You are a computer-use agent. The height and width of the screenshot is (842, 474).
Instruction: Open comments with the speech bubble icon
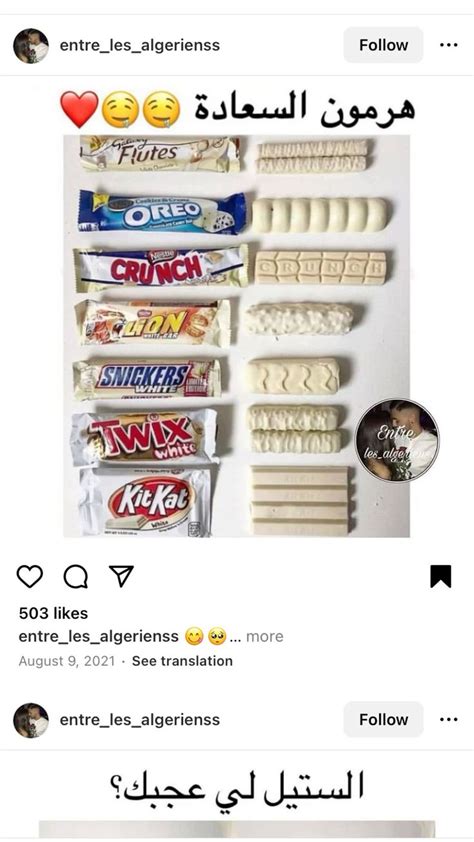click(x=76, y=576)
